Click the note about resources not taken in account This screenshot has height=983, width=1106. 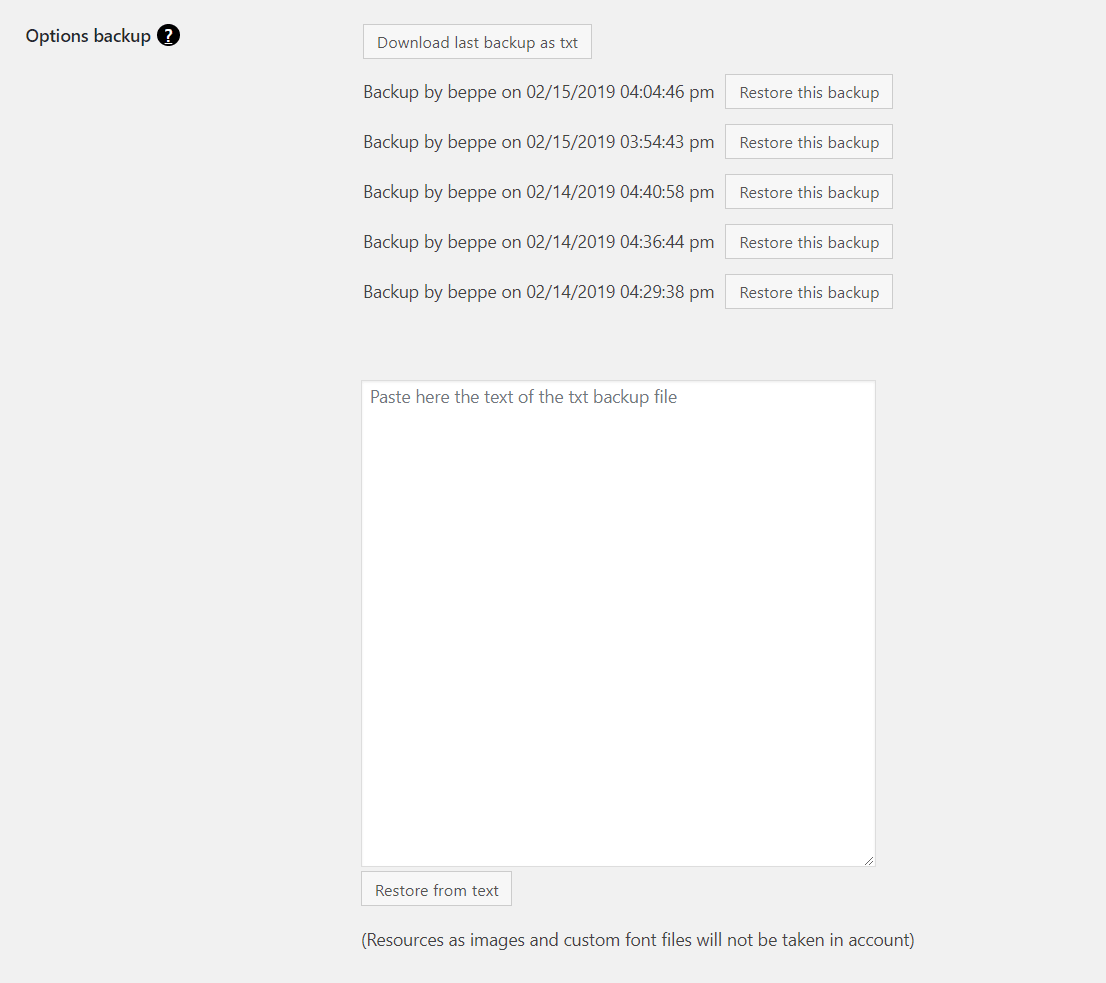click(x=638, y=940)
